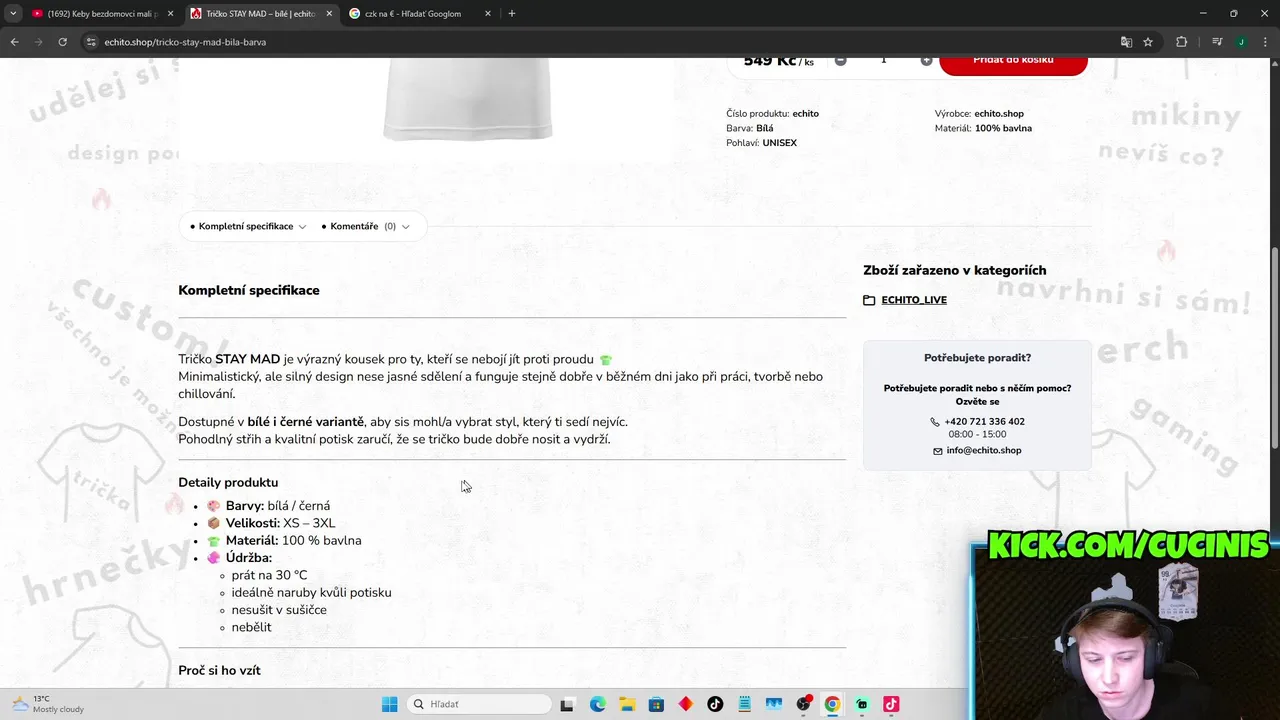1280x720 pixels.
Task: Close the czk na € Google tab
Action: pyautogui.click(x=488, y=14)
